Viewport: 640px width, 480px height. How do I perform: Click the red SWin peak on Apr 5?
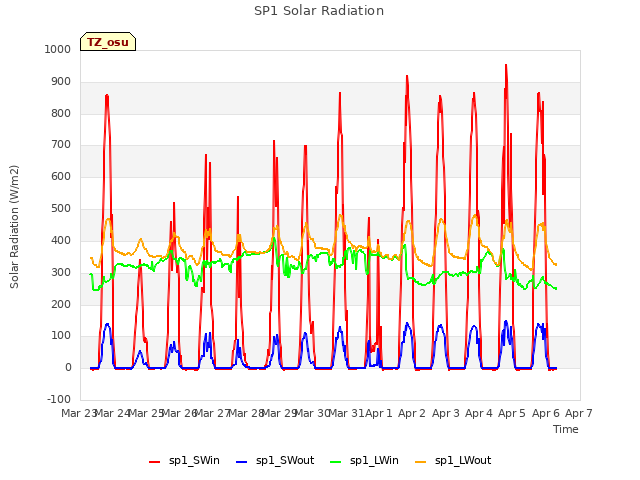click(506, 65)
